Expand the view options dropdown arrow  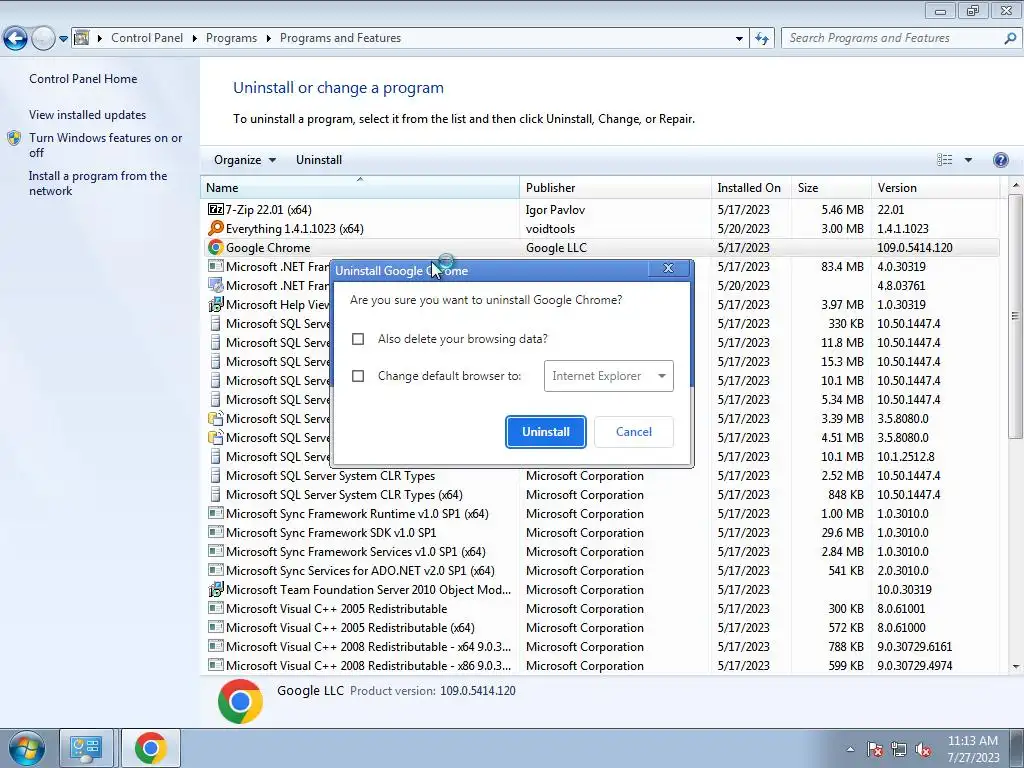point(968,160)
